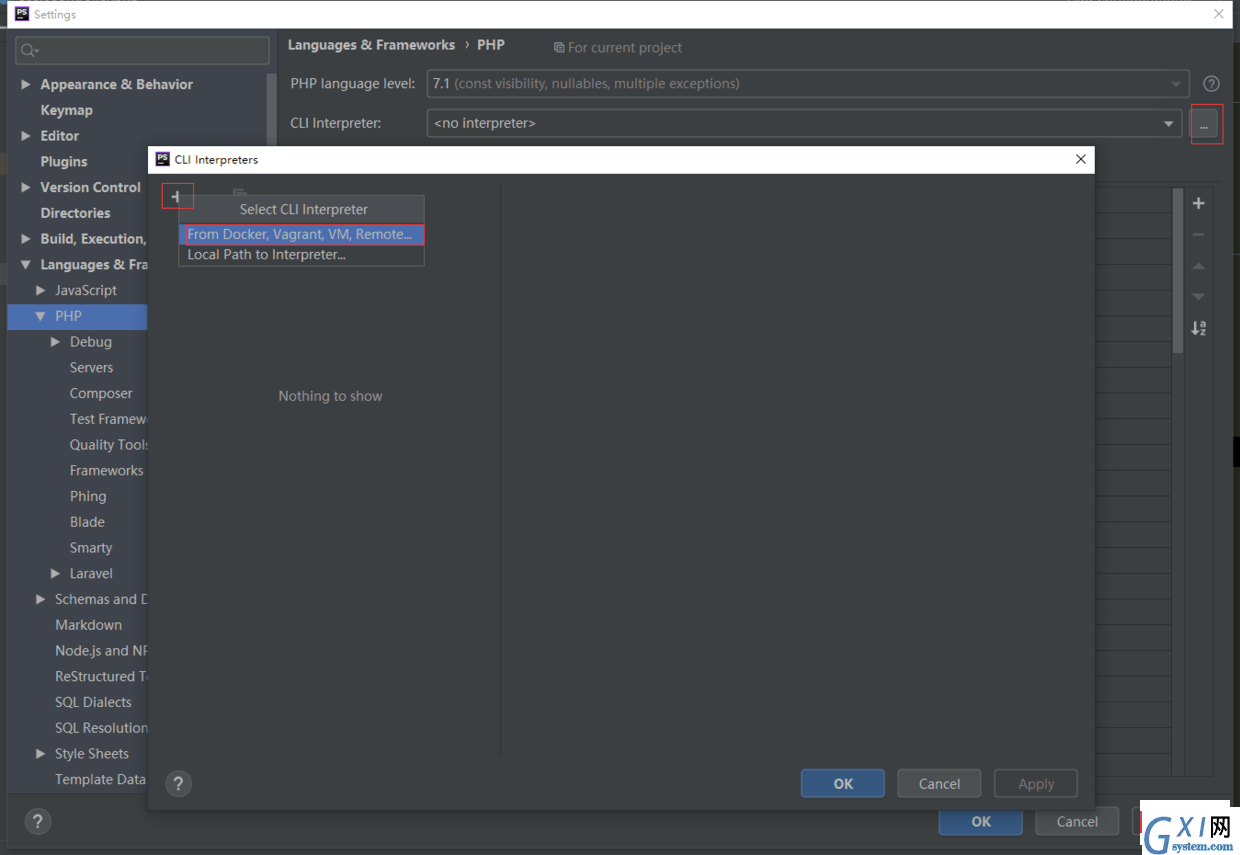Select SQL Resolution Scopes in settings tree
This screenshot has height=855, width=1240.
[x=101, y=728]
